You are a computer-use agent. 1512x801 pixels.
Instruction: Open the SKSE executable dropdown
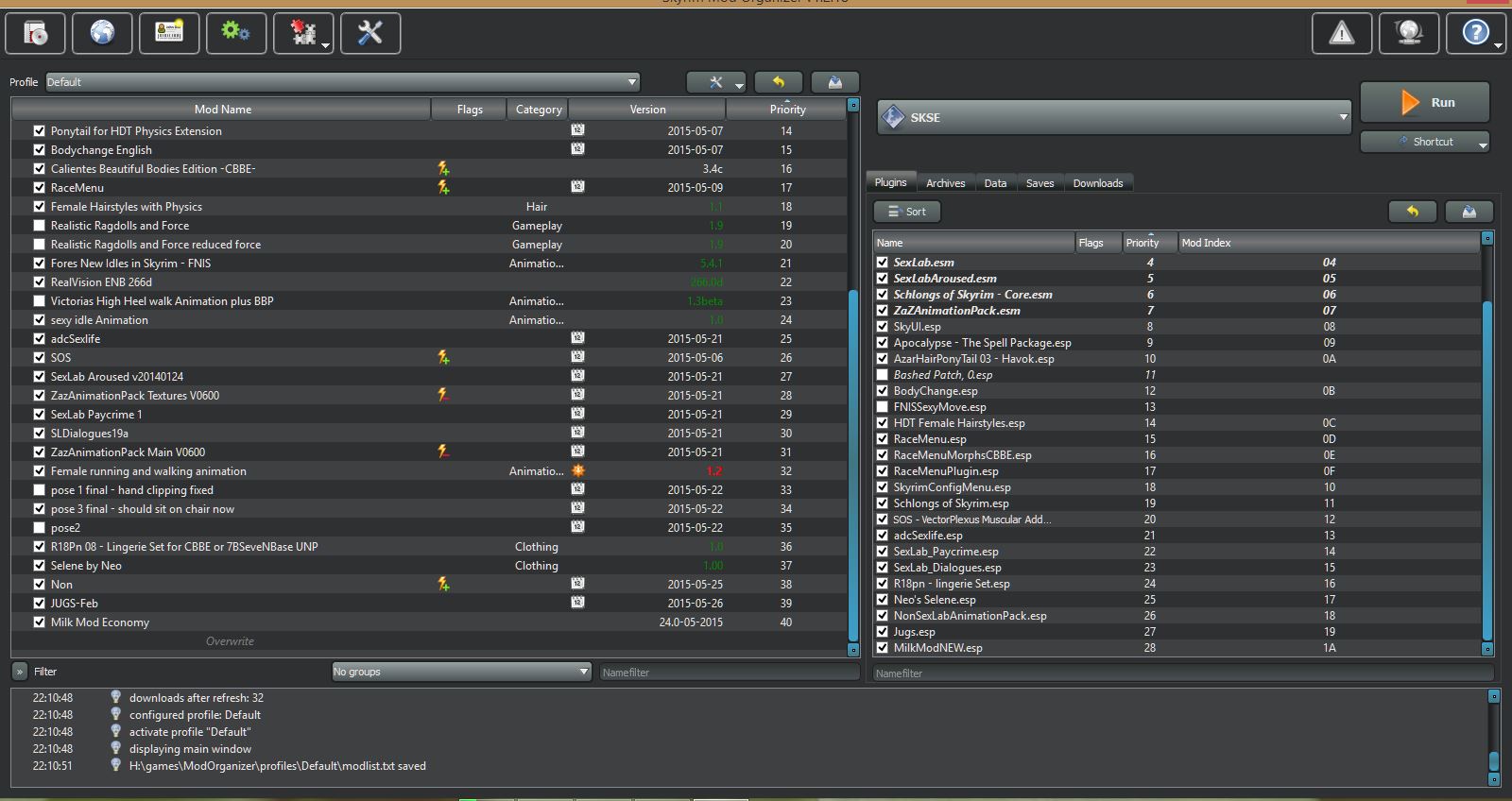1113,118
